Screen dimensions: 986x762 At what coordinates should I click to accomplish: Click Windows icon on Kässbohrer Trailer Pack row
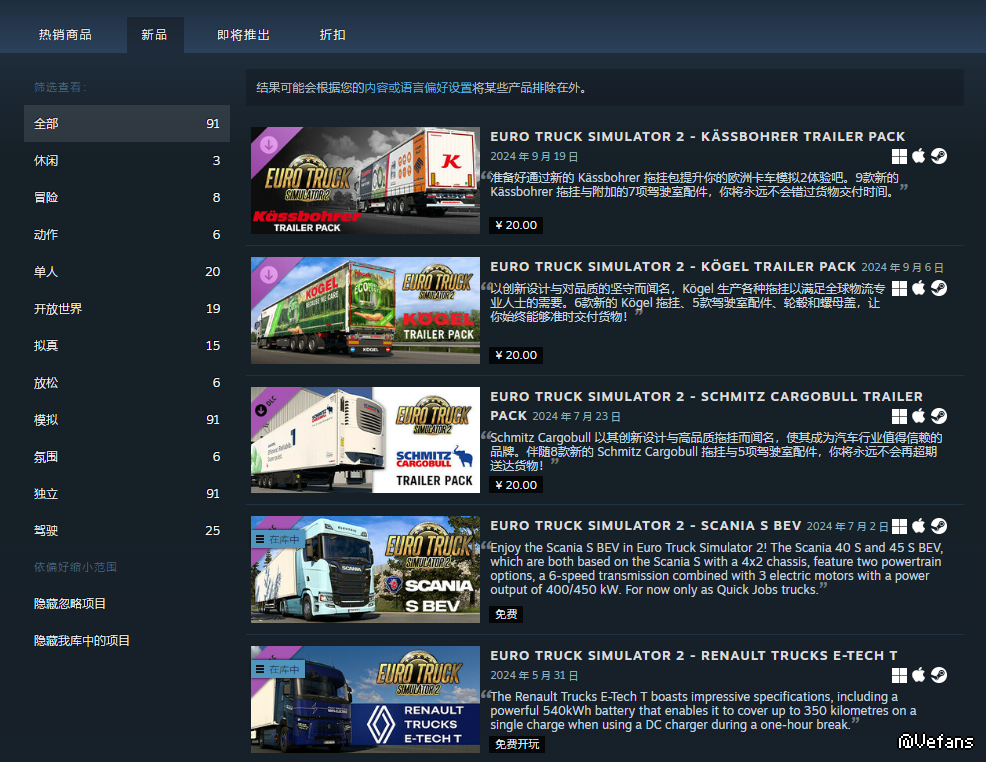(899, 157)
